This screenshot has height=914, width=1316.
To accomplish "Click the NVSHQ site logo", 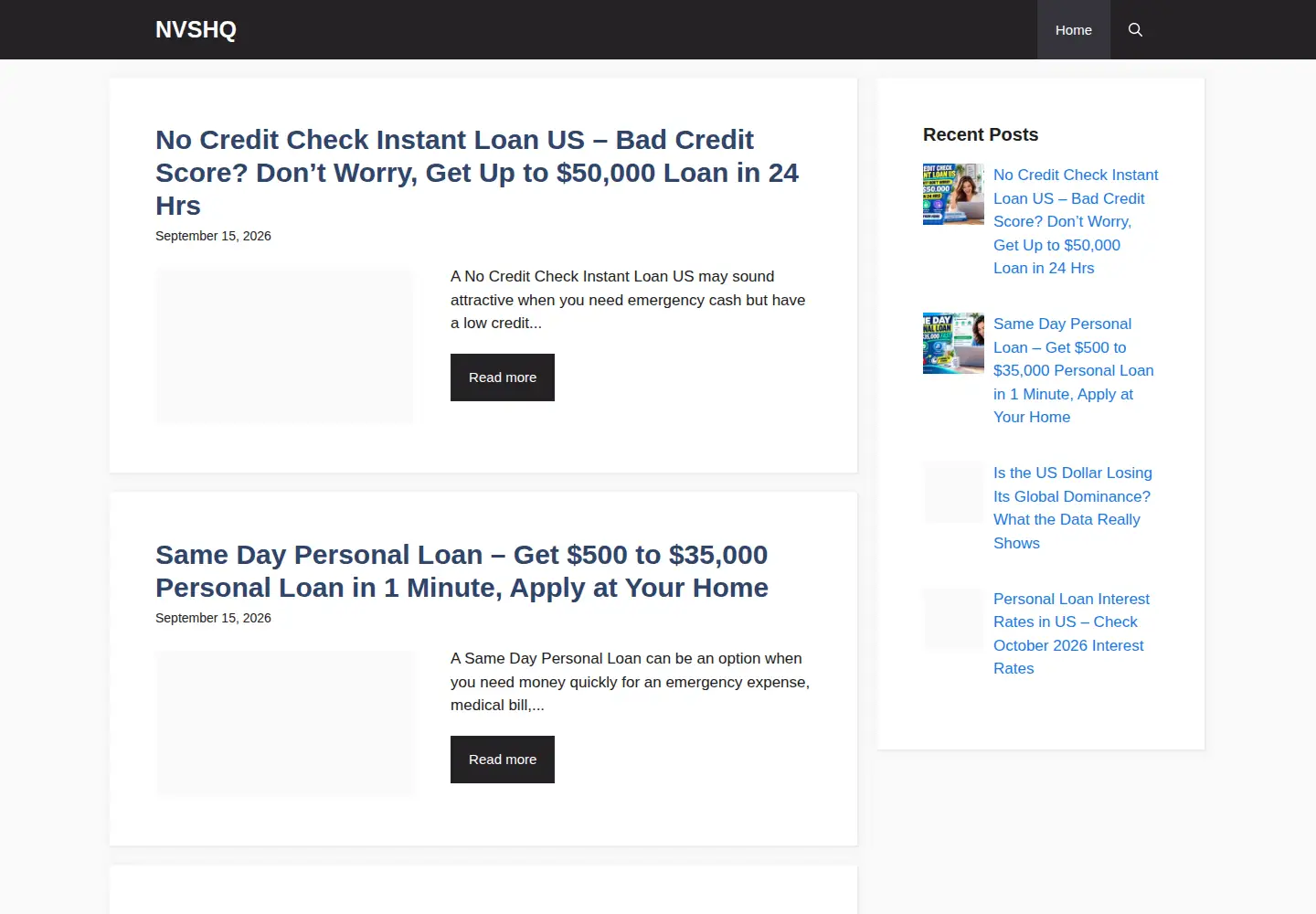I will [196, 29].
